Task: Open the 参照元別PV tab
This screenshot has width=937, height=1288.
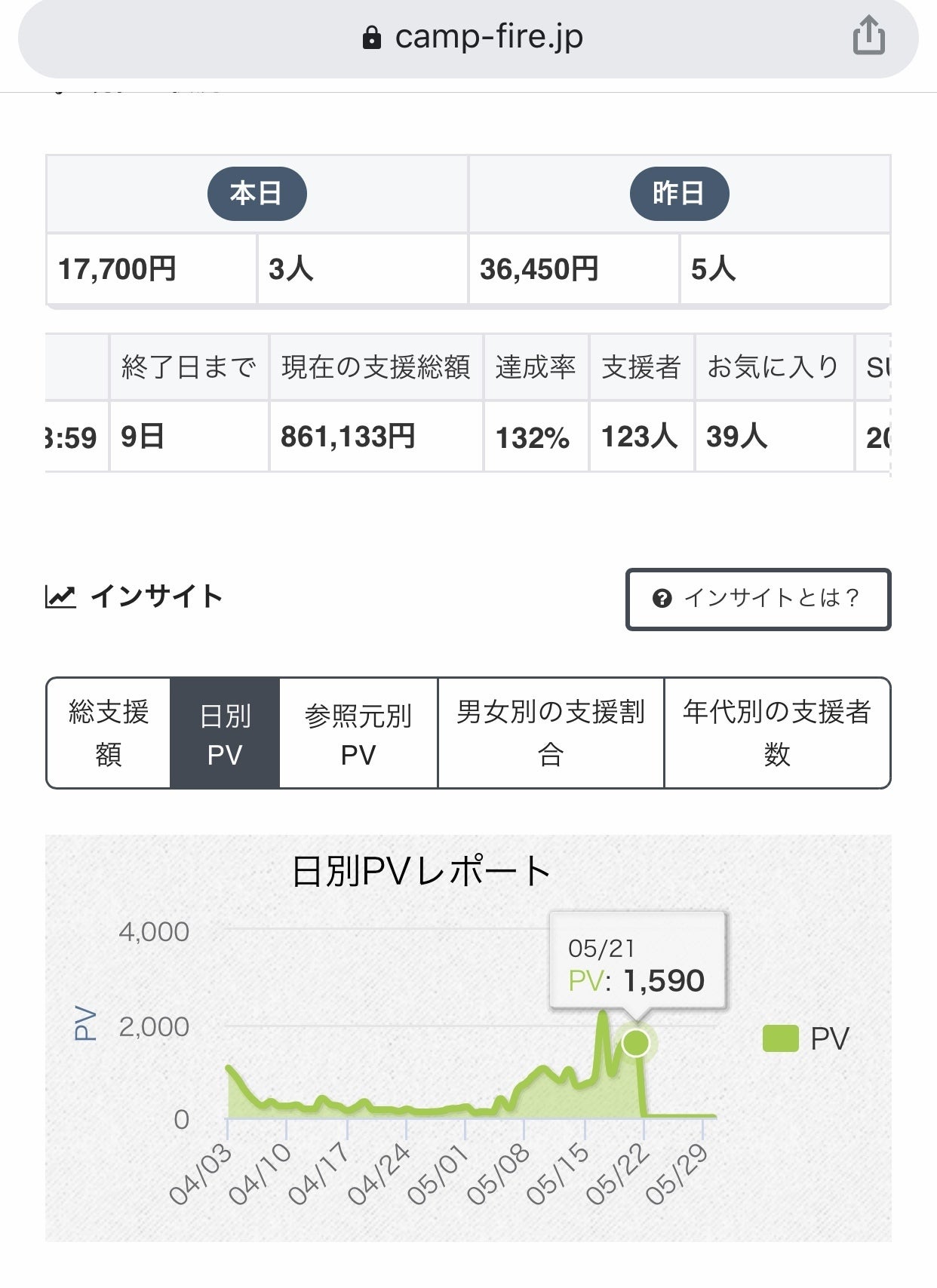Action: tap(358, 733)
